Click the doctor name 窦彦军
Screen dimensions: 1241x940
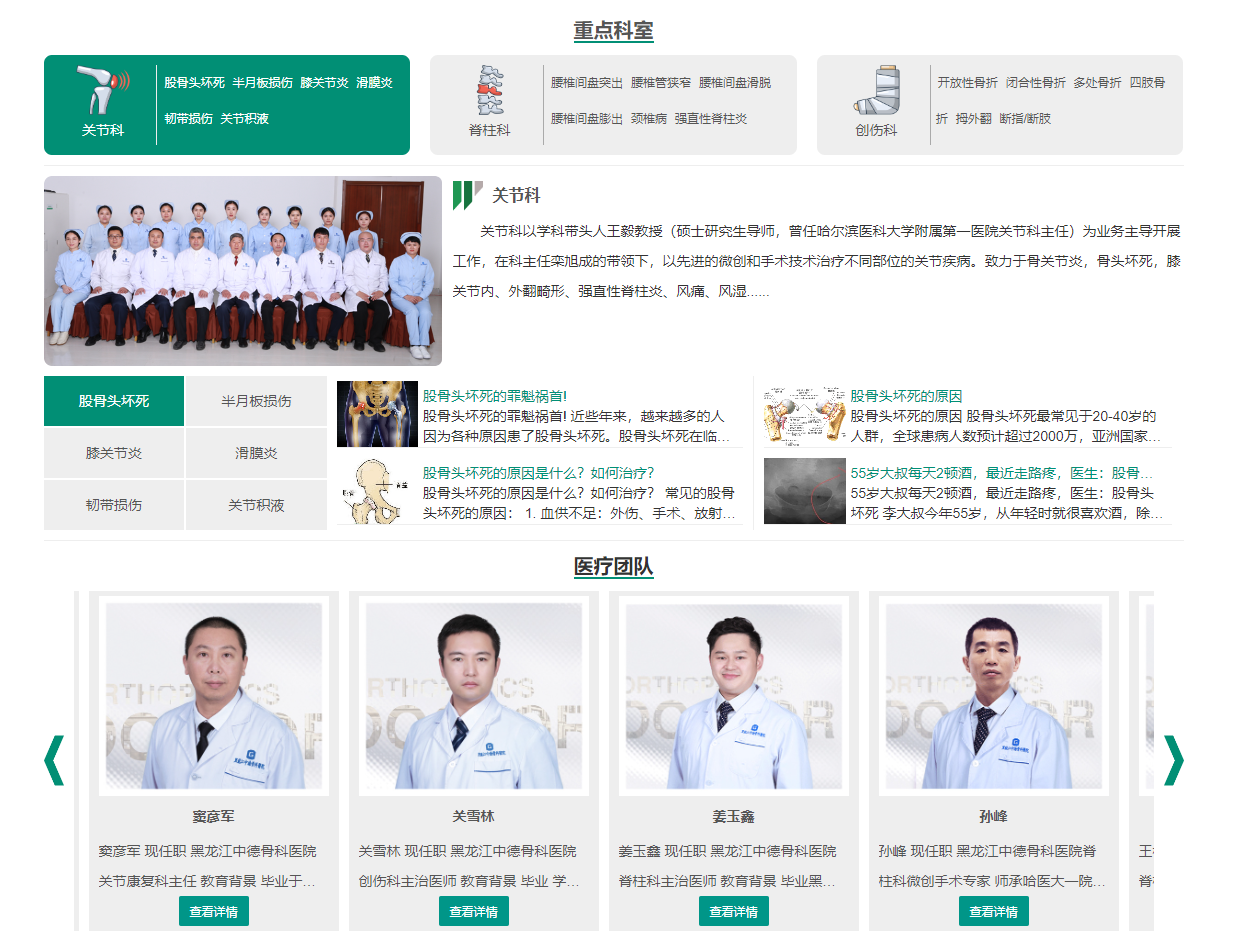pos(214,816)
